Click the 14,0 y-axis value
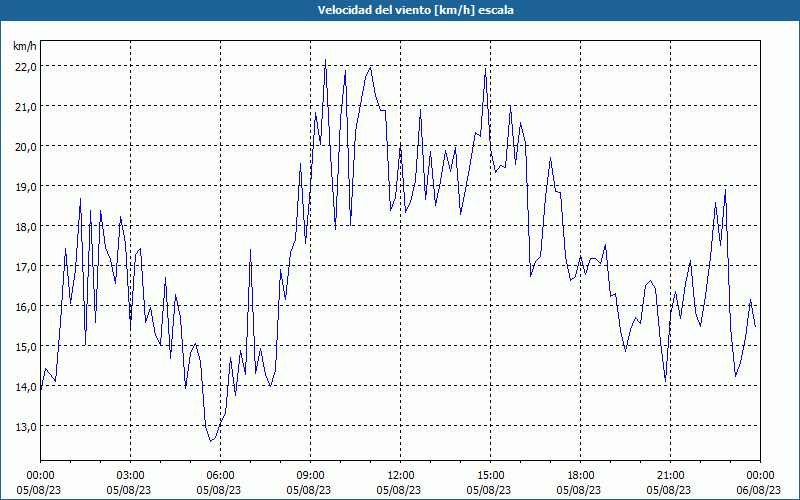This screenshot has width=800, height=500. click(26, 387)
